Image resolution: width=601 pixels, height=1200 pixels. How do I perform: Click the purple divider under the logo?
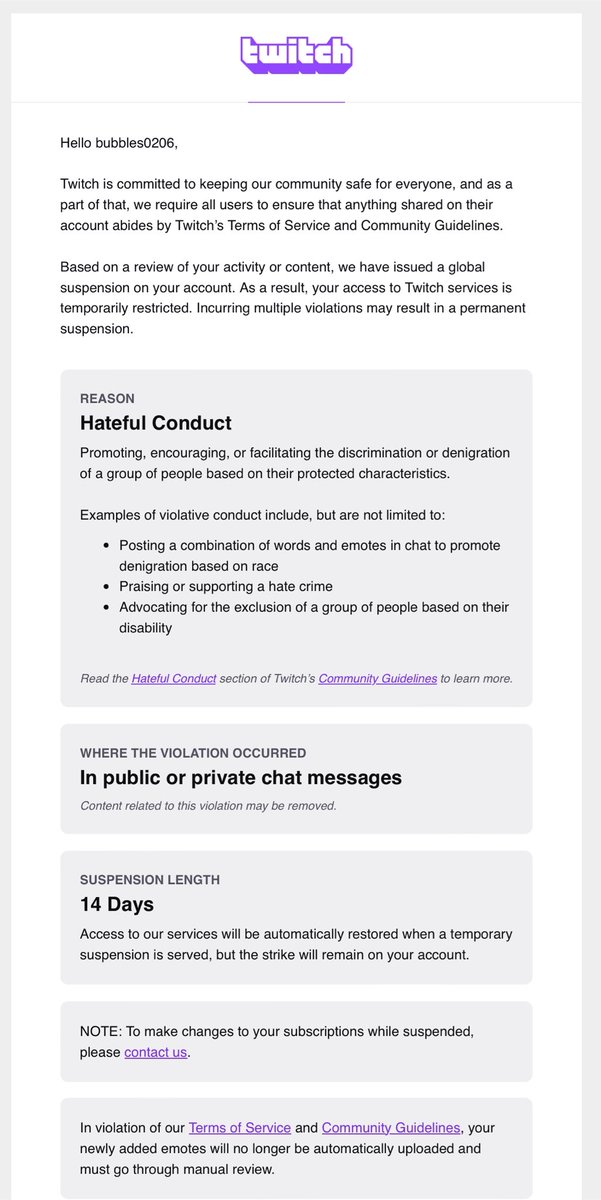(296, 102)
